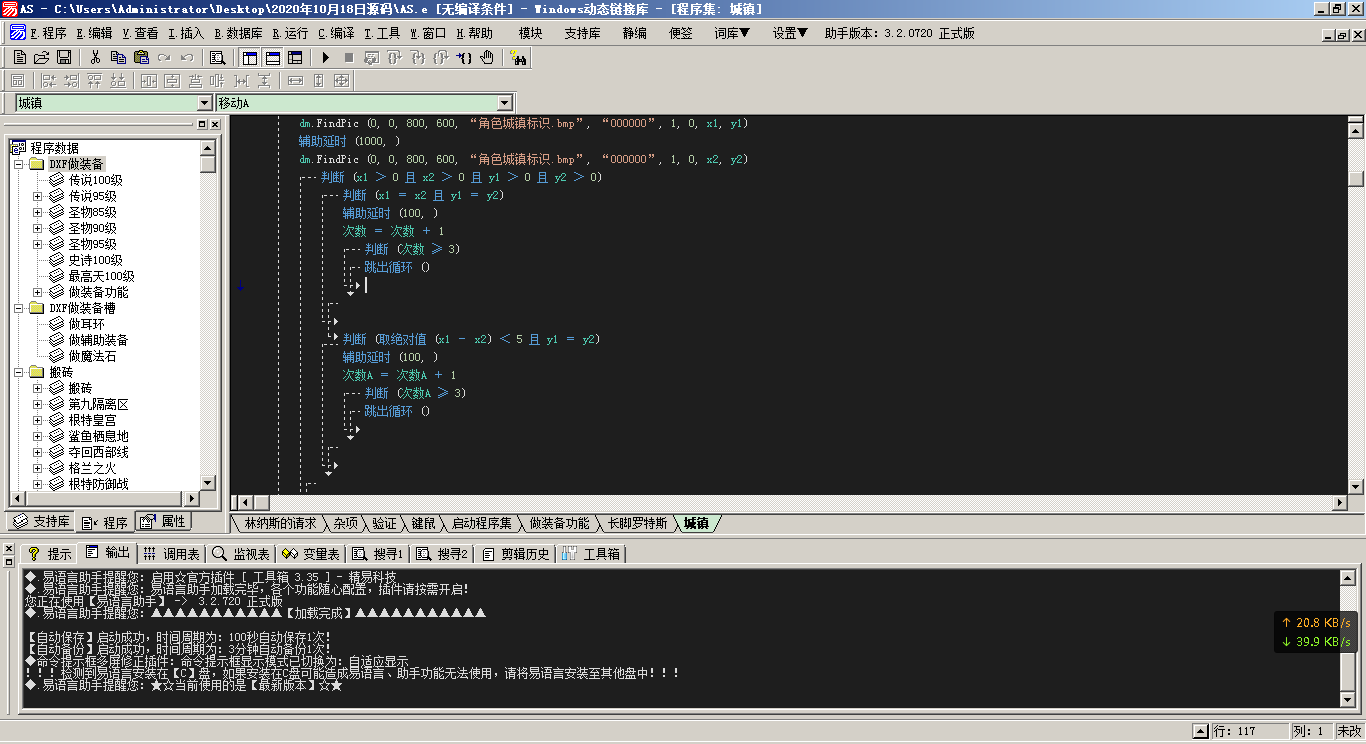The height and width of the screenshot is (744, 1366).
Task: Click the 静编 helper button
Action: 635,33
